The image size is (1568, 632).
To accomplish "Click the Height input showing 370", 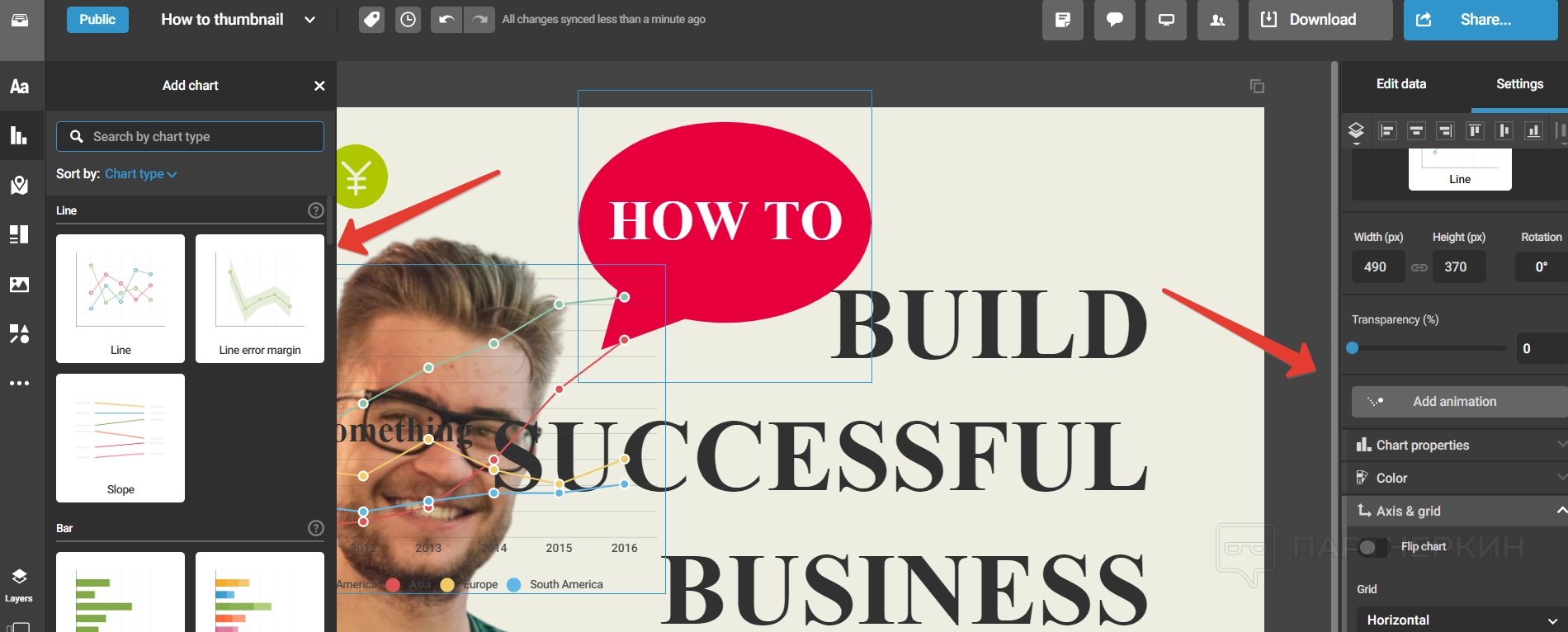I will point(1459,266).
